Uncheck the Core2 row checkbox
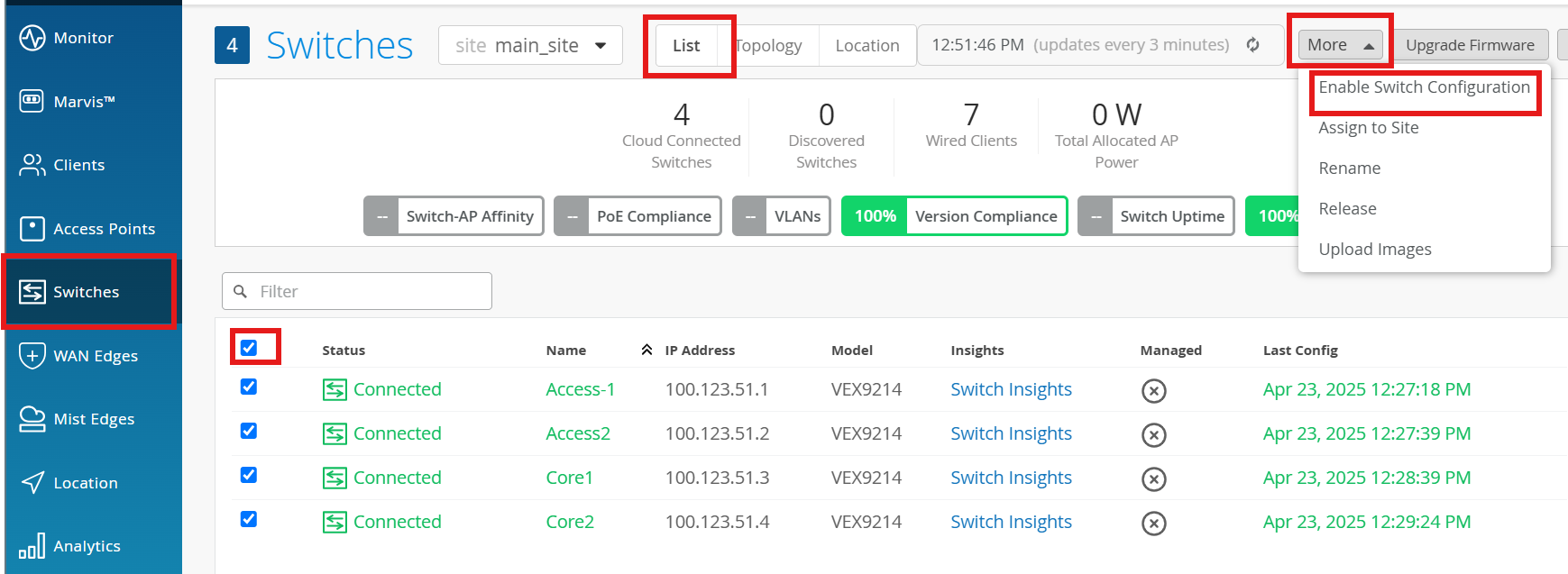 pyautogui.click(x=249, y=519)
